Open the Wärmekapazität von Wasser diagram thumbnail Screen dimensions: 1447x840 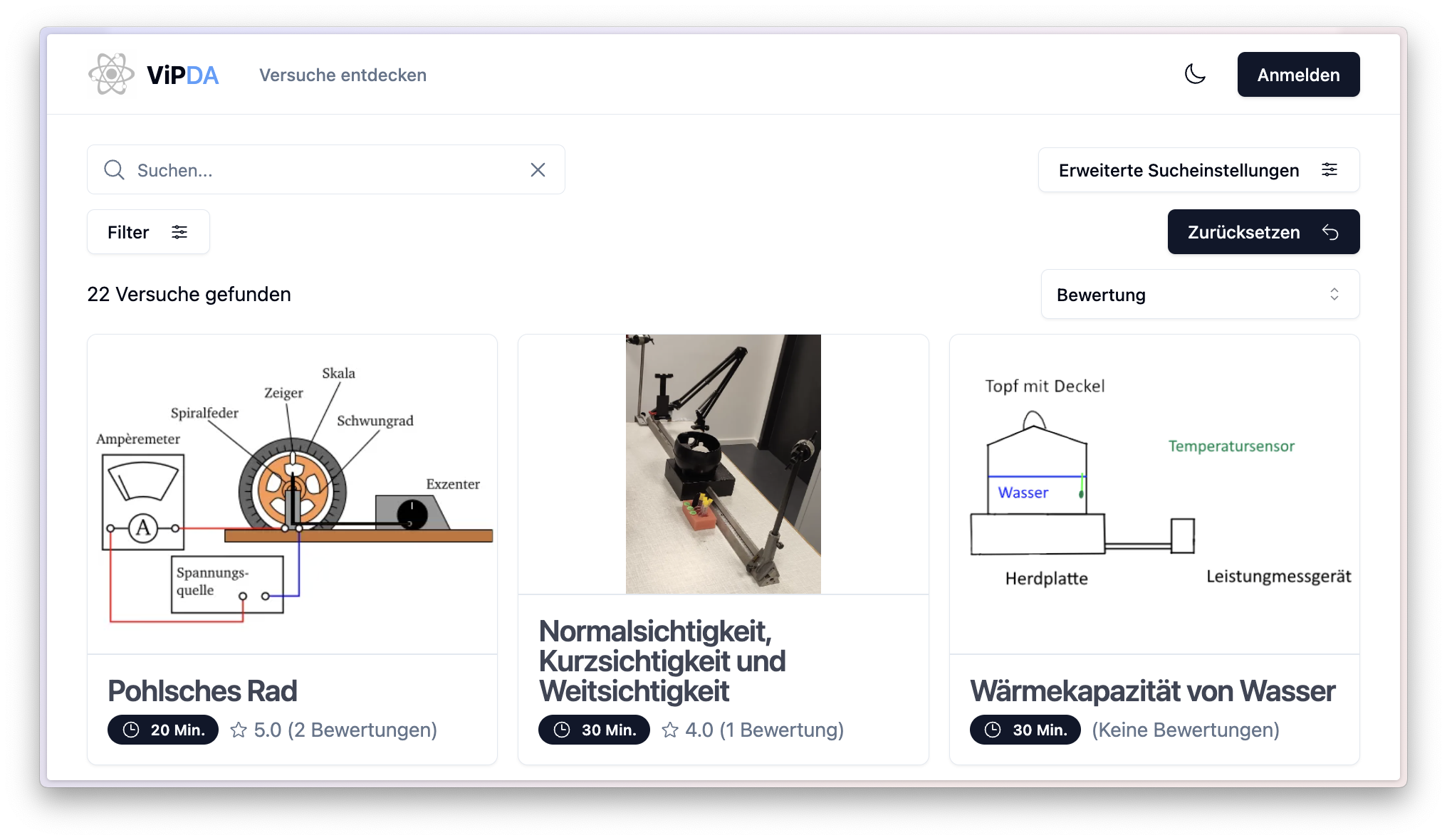(x=1154, y=494)
